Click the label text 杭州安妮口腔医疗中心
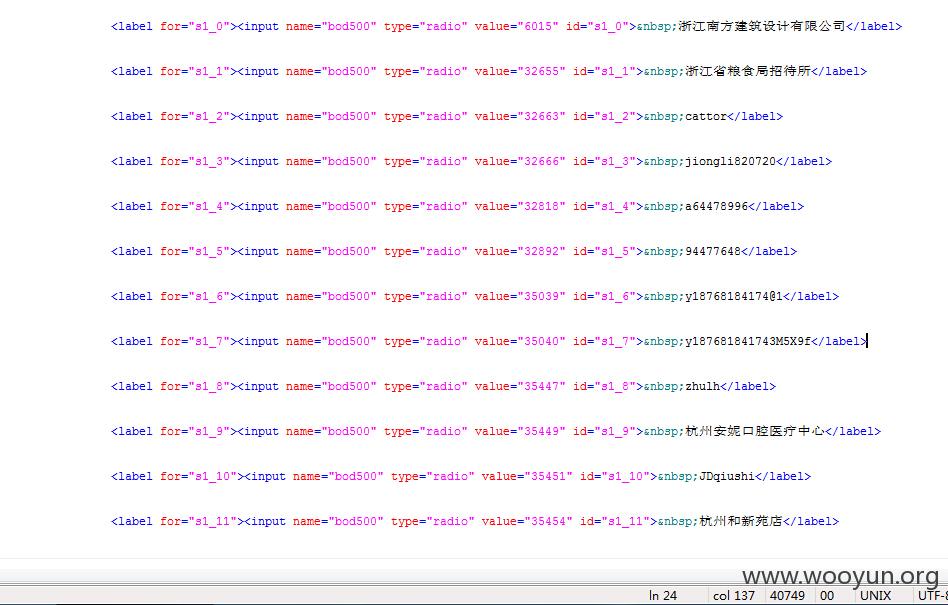 (755, 431)
